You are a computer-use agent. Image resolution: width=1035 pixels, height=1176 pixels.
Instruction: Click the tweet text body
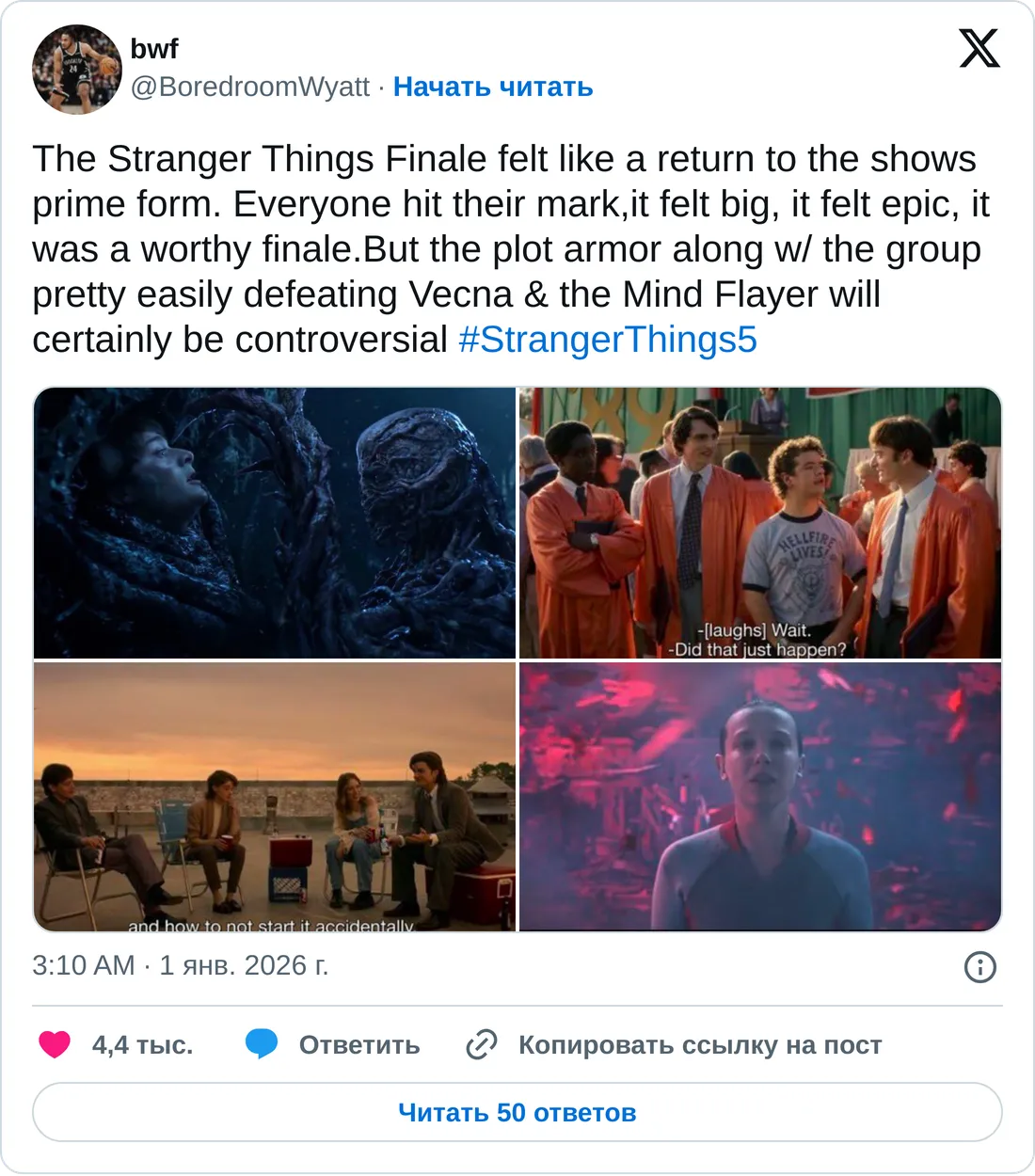point(511,249)
